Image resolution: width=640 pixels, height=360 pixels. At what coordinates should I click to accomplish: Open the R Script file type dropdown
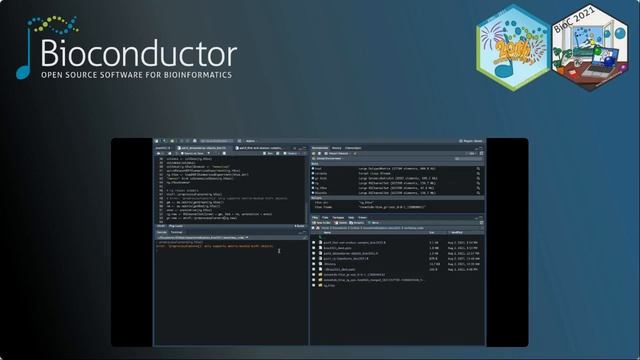[299, 226]
